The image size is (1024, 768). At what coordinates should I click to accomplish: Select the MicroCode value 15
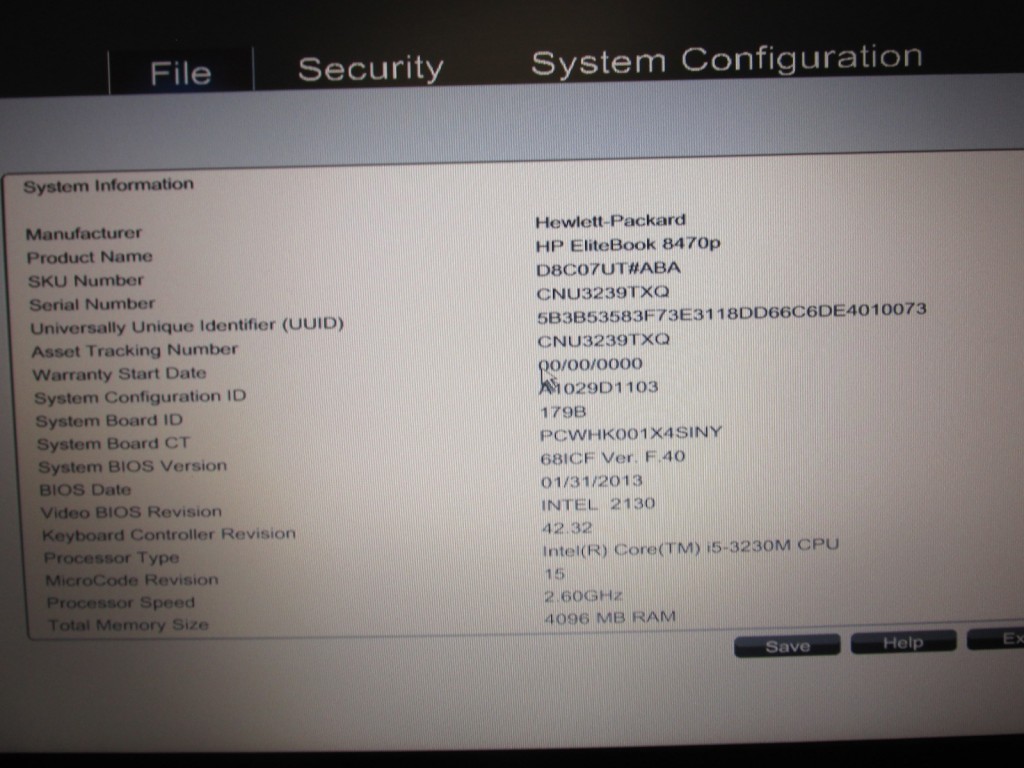[554, 574]
